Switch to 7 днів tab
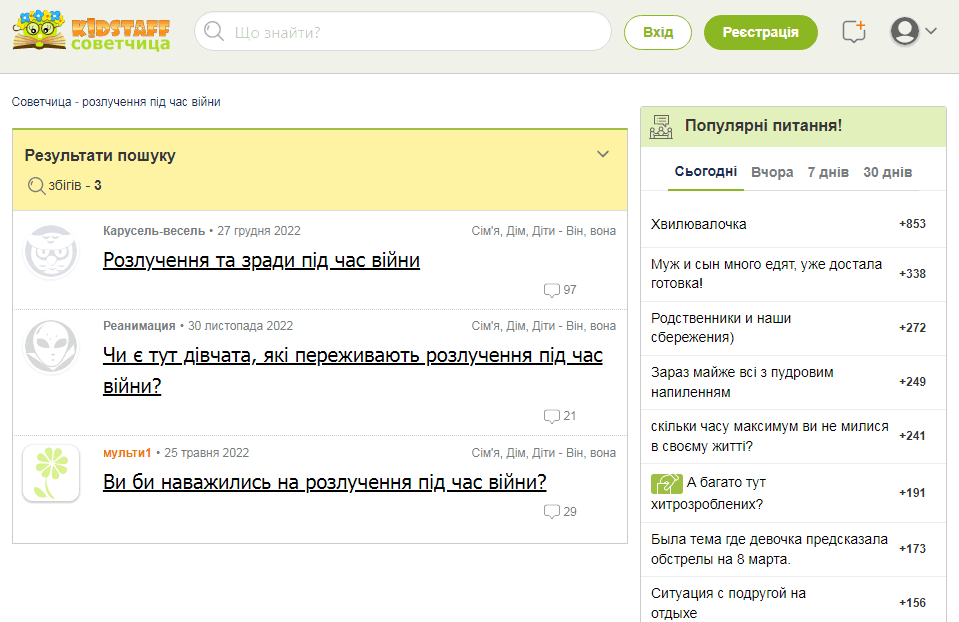The image size is (959, 622). [828, 172]
